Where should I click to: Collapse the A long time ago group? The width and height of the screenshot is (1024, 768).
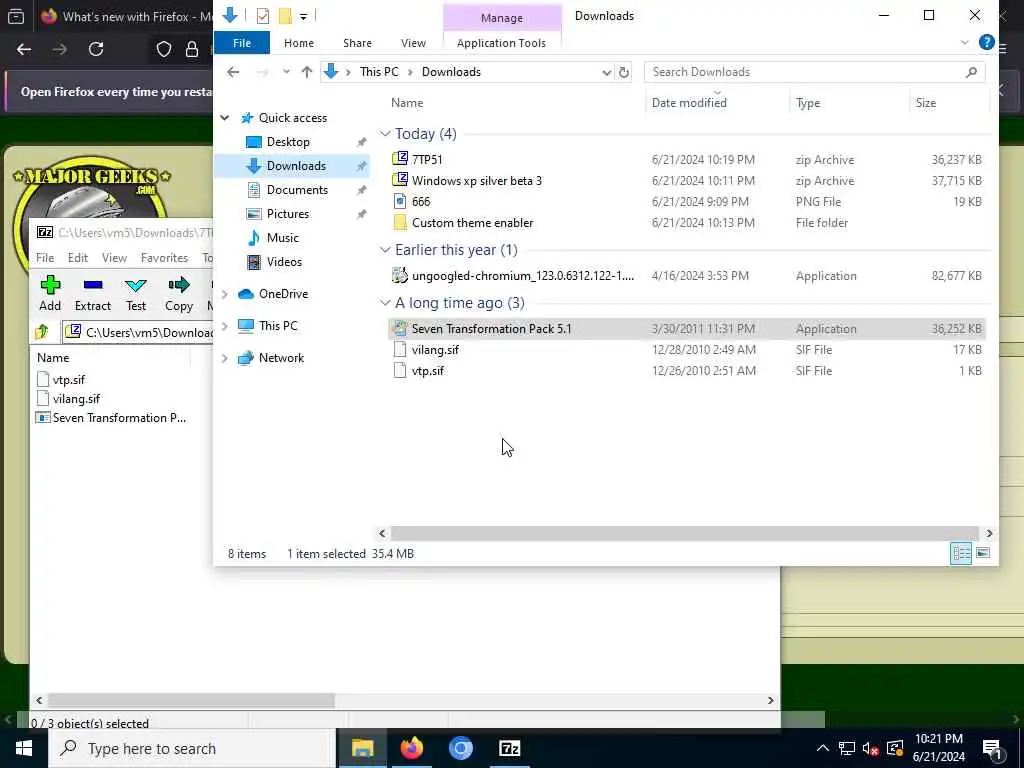click(385, 303)
